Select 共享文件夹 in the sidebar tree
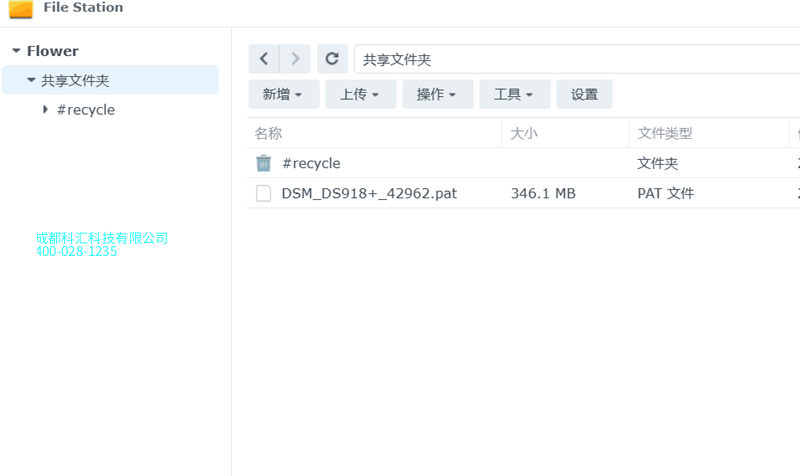The height and width of the screenshot is (476, 800). (110, 80)
